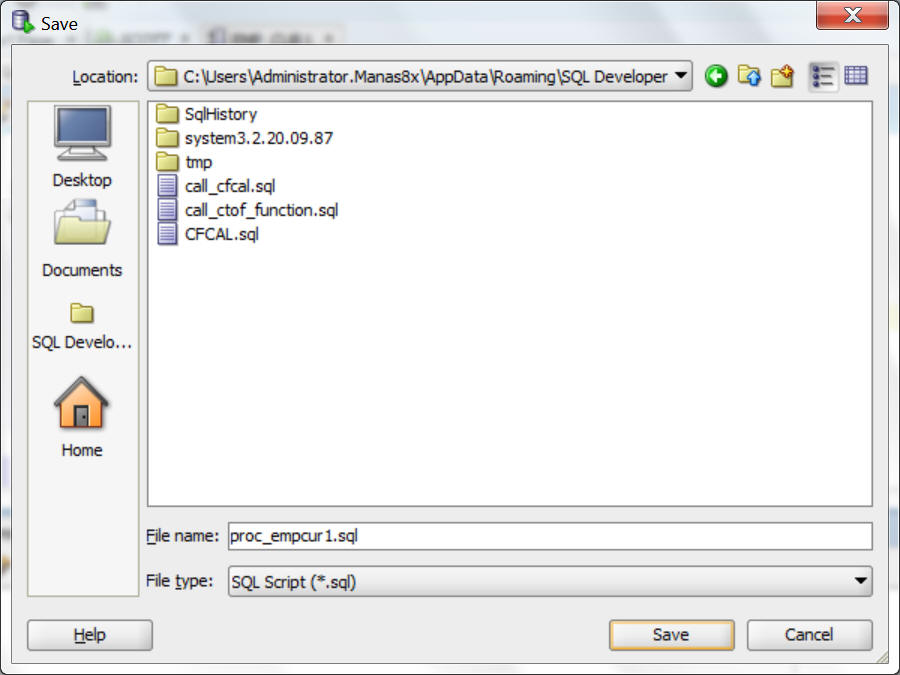Click the File name input field
Image resolution: width=900 pixels, height=675 pixels.
tap(550, 536)
